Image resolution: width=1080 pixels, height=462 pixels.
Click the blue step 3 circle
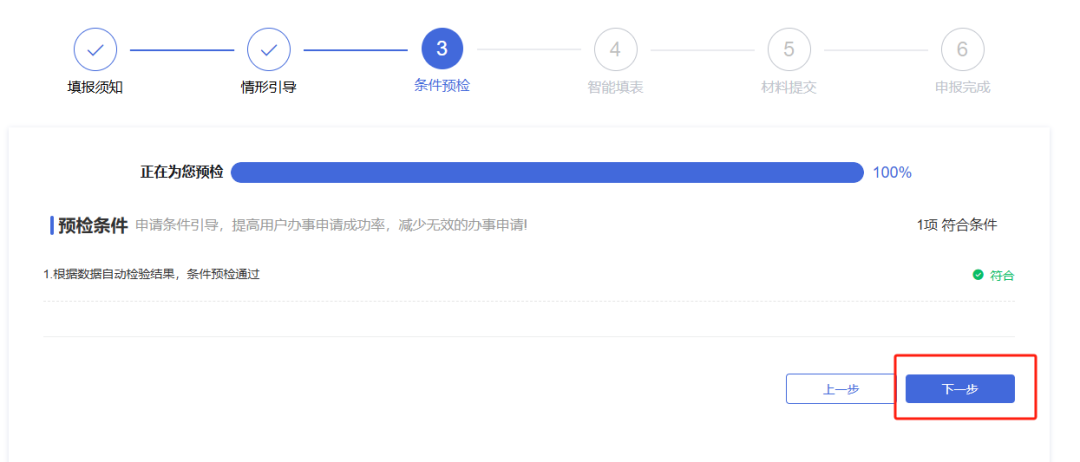click(442, 49)
